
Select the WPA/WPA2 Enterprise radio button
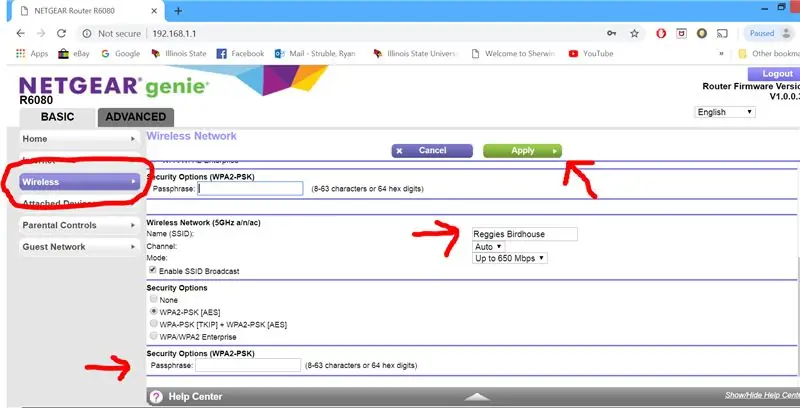tap(154, 336)
